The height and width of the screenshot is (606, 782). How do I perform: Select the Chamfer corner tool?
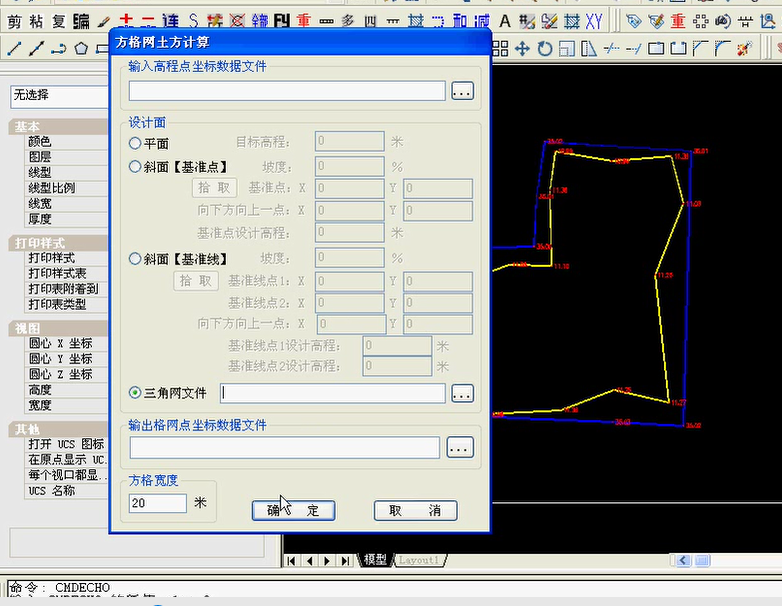[700, 48]
